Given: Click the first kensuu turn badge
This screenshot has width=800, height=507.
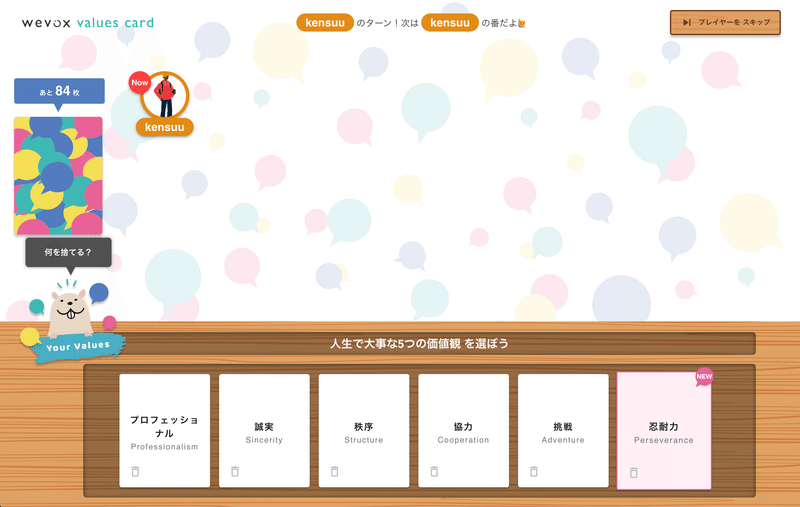Looking at the screenshot, I should click(x=325, y=22).
